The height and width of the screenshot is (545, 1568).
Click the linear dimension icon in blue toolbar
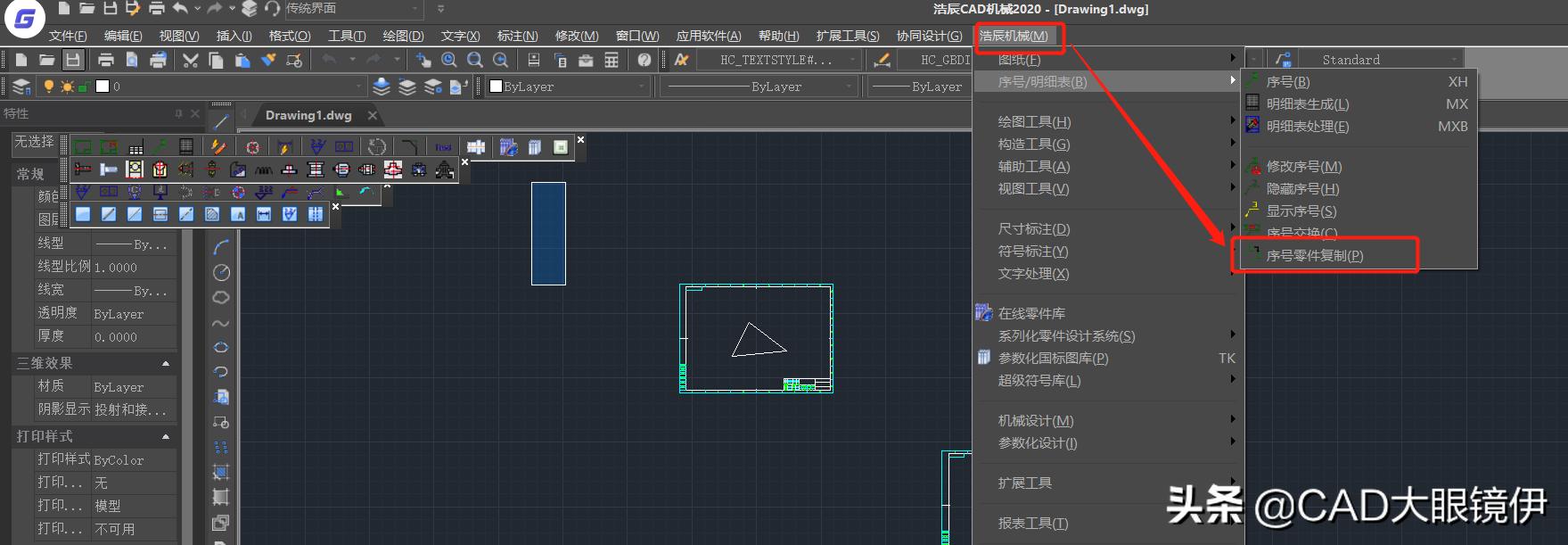(264, 214)
